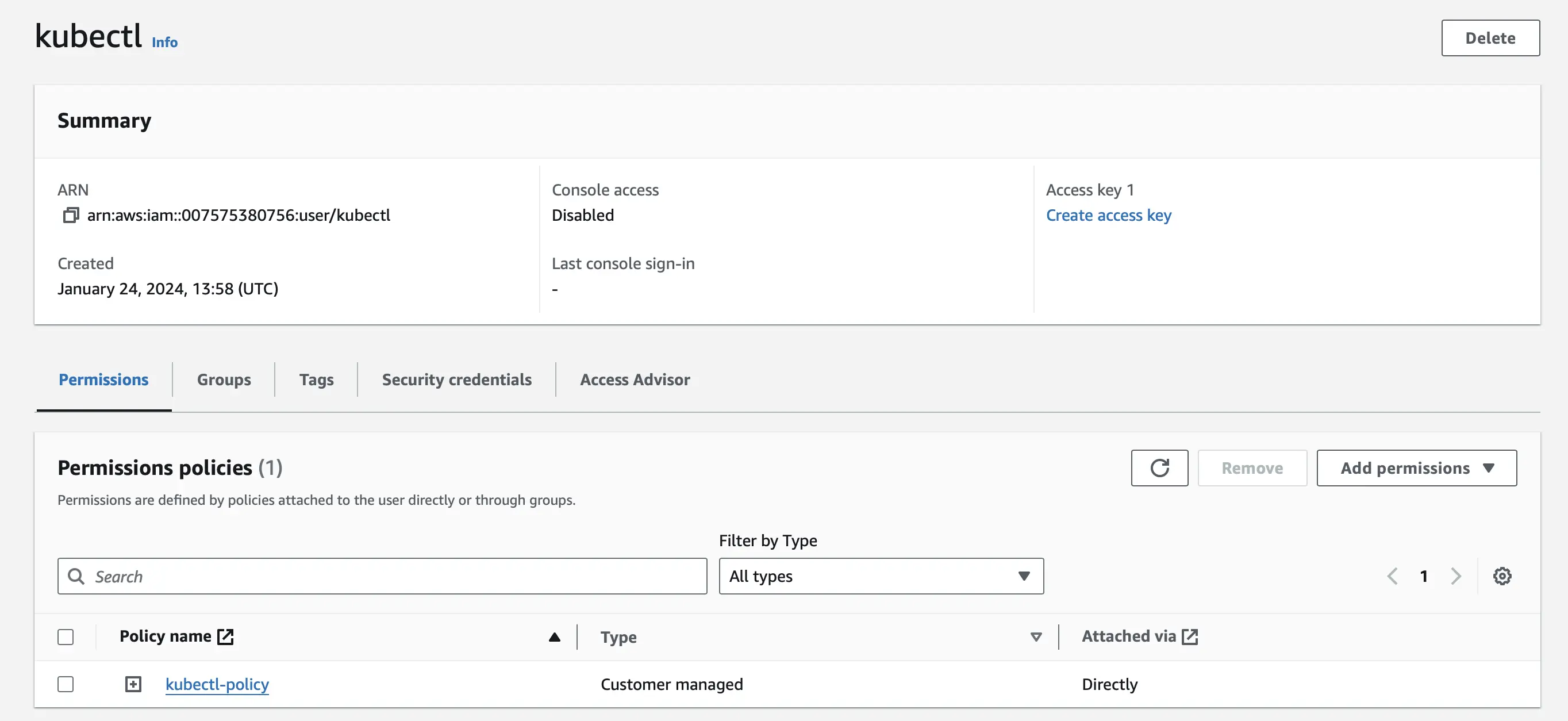Open the Access Advisor tab

[x=634, y=379]
